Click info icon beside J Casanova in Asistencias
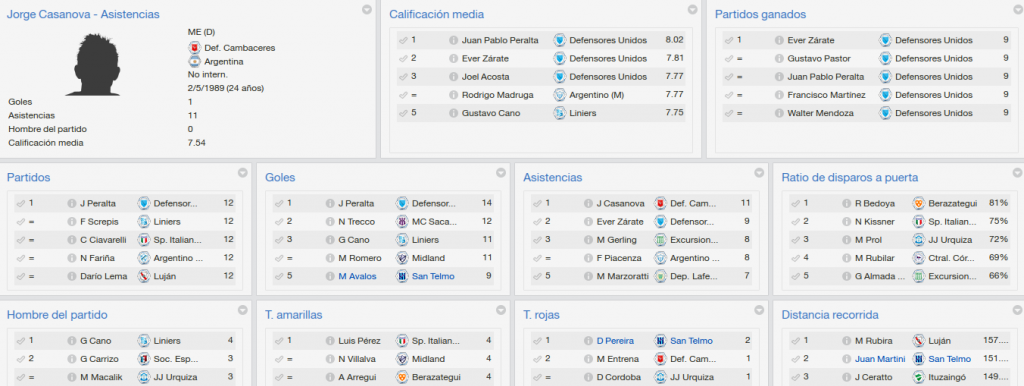 587,203
